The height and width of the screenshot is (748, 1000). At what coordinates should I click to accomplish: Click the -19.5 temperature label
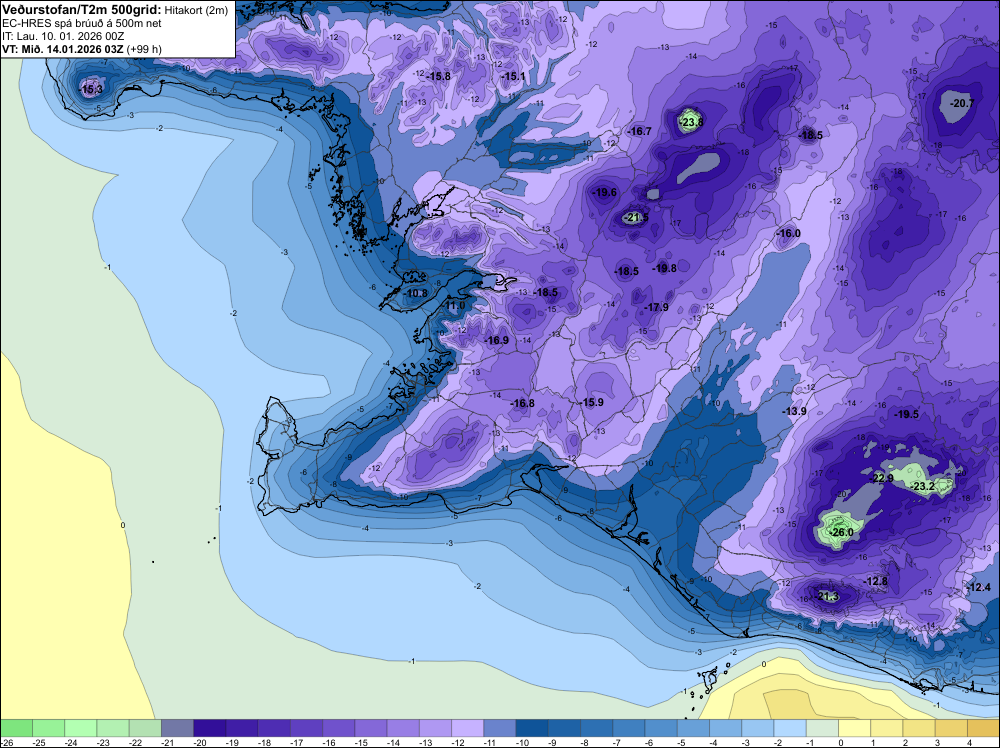(907, 414)
